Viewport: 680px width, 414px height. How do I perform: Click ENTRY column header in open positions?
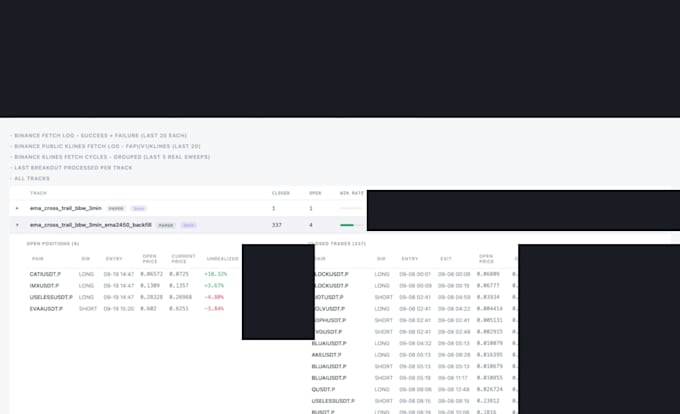coord(114,259)
